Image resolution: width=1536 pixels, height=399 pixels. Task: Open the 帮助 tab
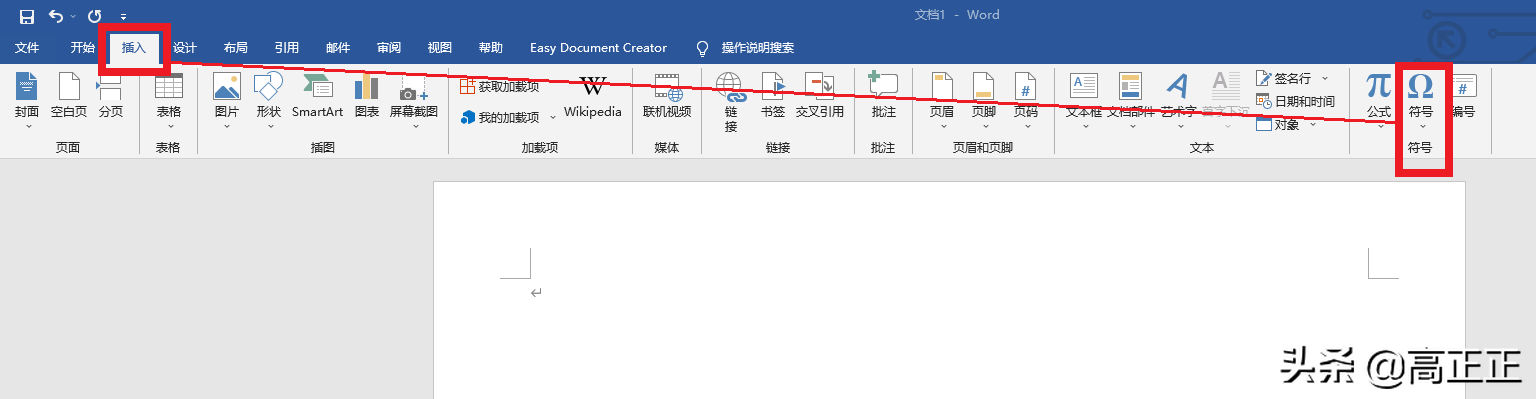click(491, 48)
